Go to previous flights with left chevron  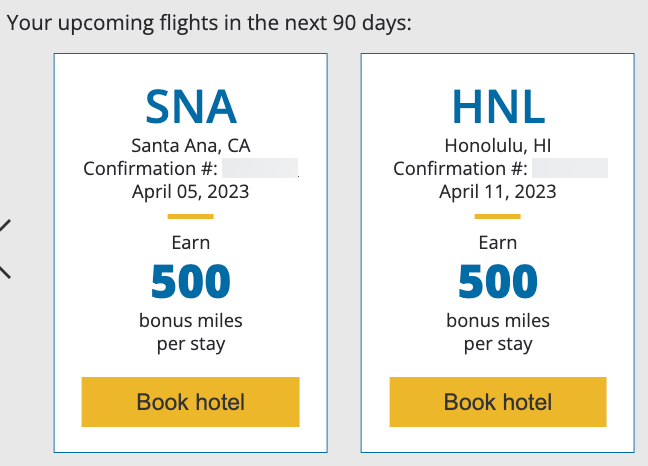tap(5, 249)
